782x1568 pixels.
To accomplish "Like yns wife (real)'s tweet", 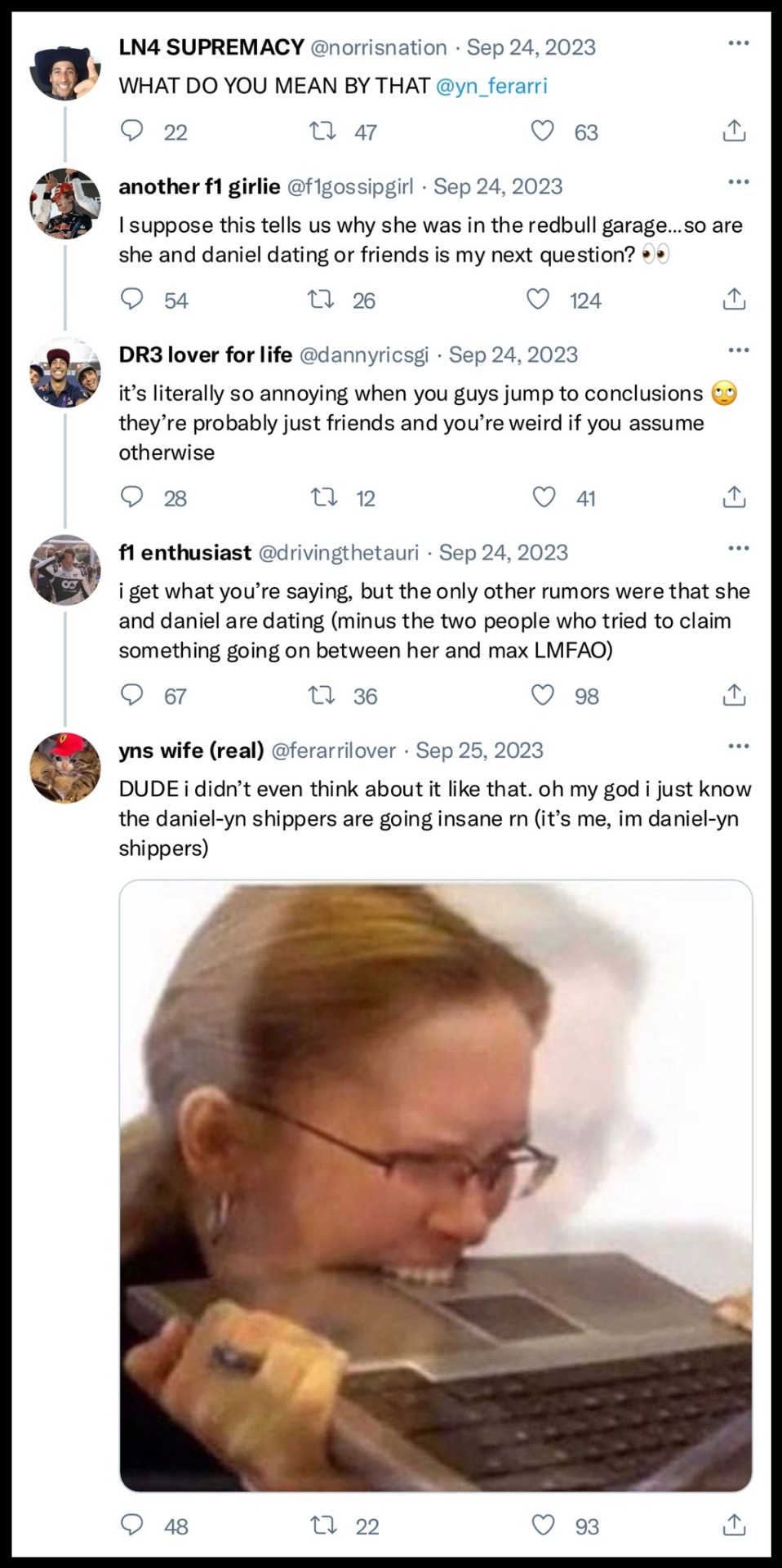I will click(x=544, y=1525).
